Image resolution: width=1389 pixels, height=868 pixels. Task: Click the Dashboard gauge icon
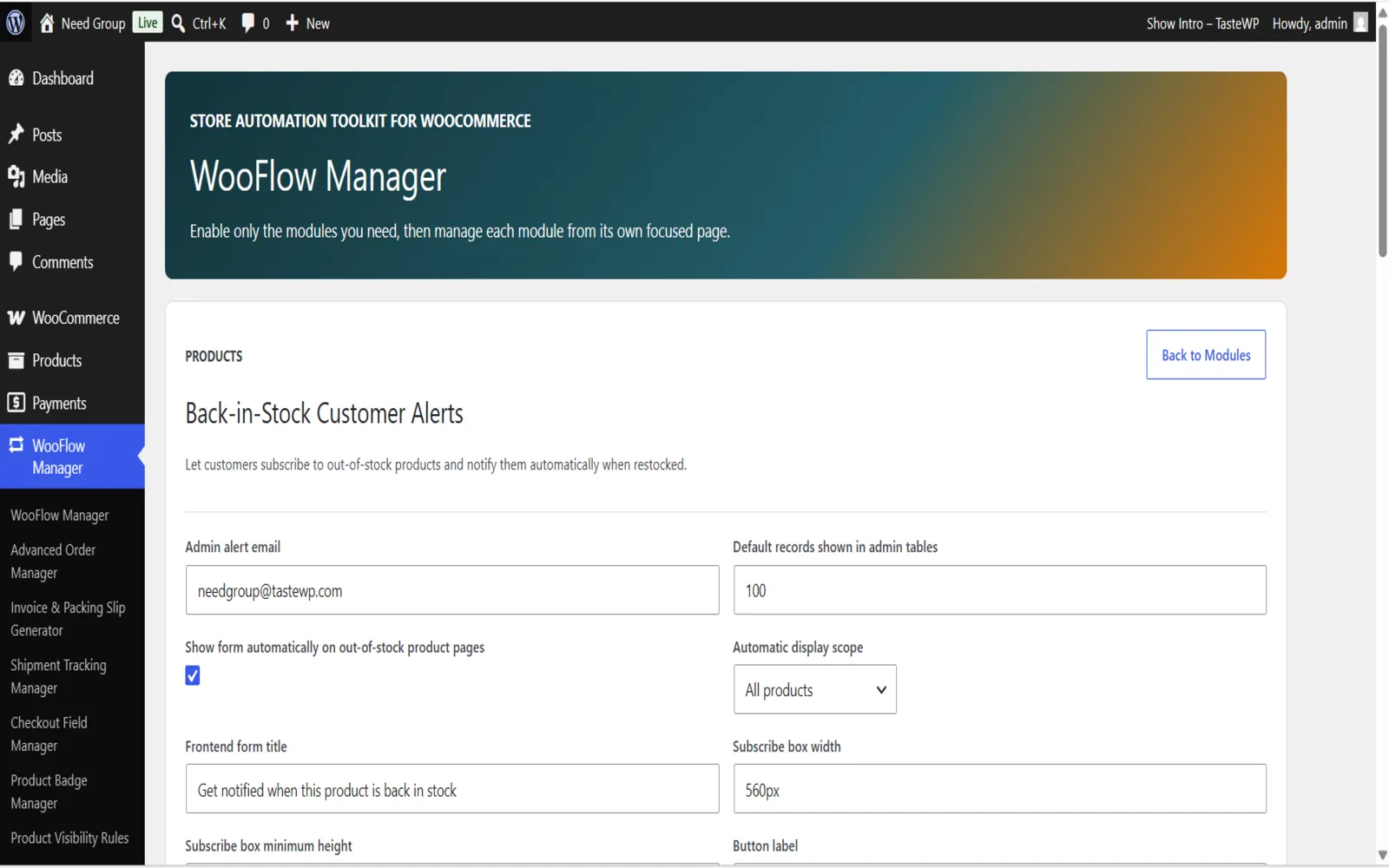16,78
